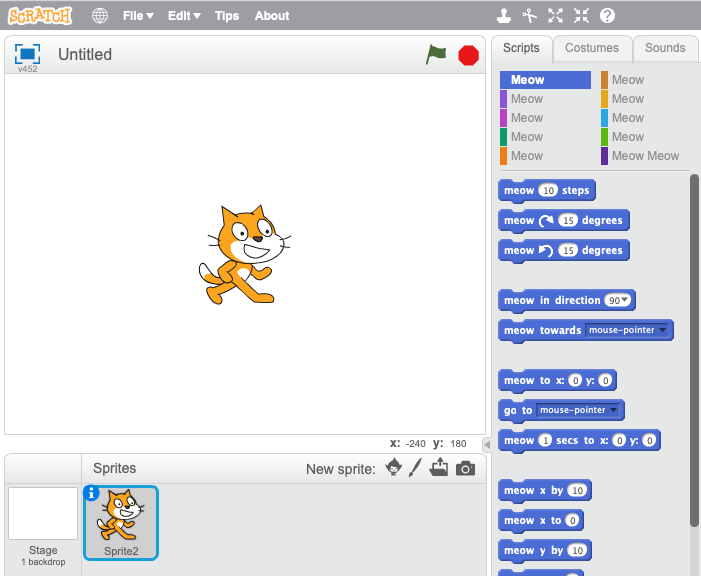The width and height of the screenshot is (701, 576).
Task: Open the Tips menu item
Action: click(x=227, y=16)
